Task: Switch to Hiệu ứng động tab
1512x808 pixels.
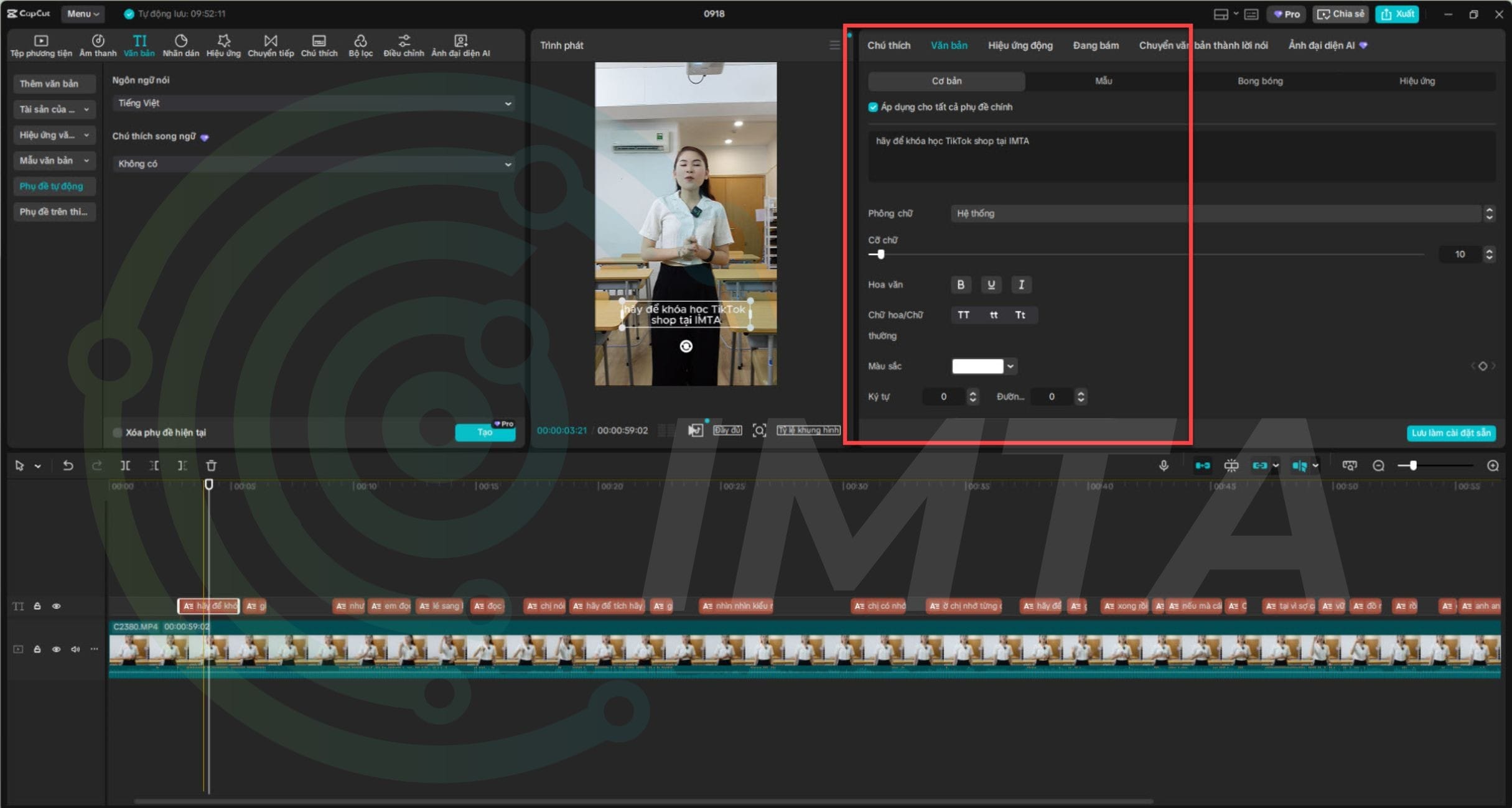Action: click(x=1020, y=45)
